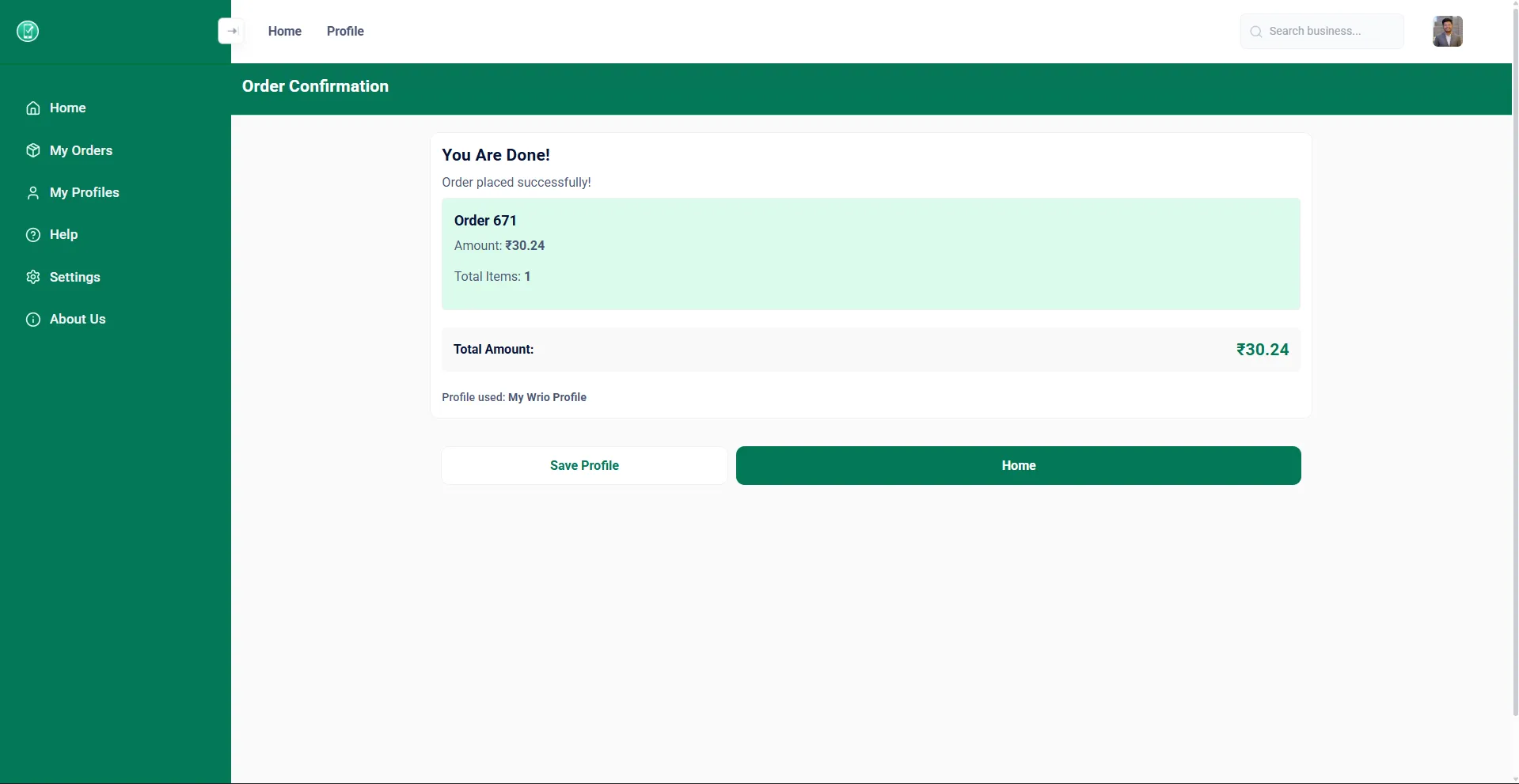Click the package icon beside My Orders
The height and width of the screenshot is (784, 1519).
(33, 150)
